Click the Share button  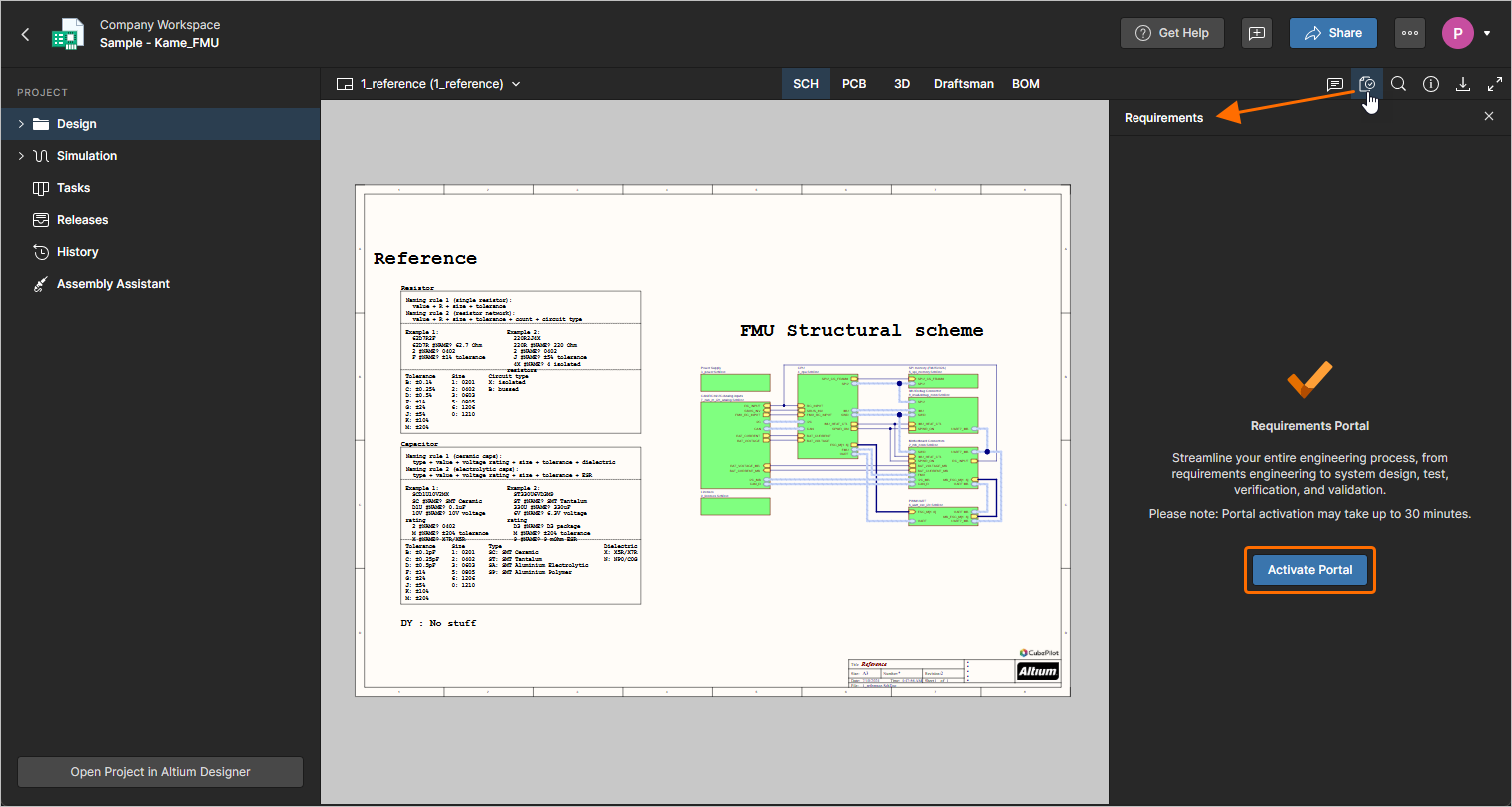click(1333, 33)
